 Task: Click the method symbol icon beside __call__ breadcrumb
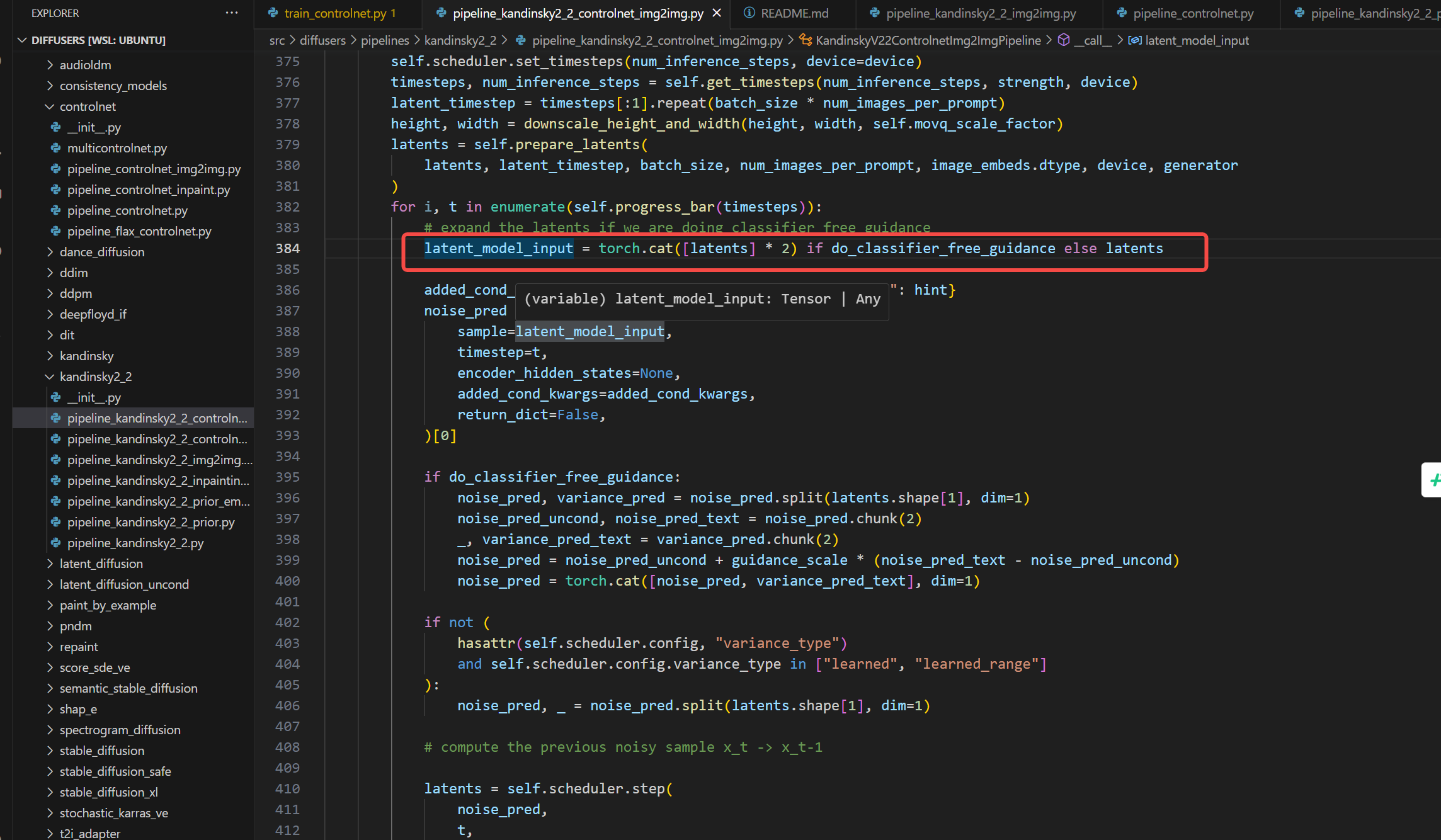(x=1063, y=40)
